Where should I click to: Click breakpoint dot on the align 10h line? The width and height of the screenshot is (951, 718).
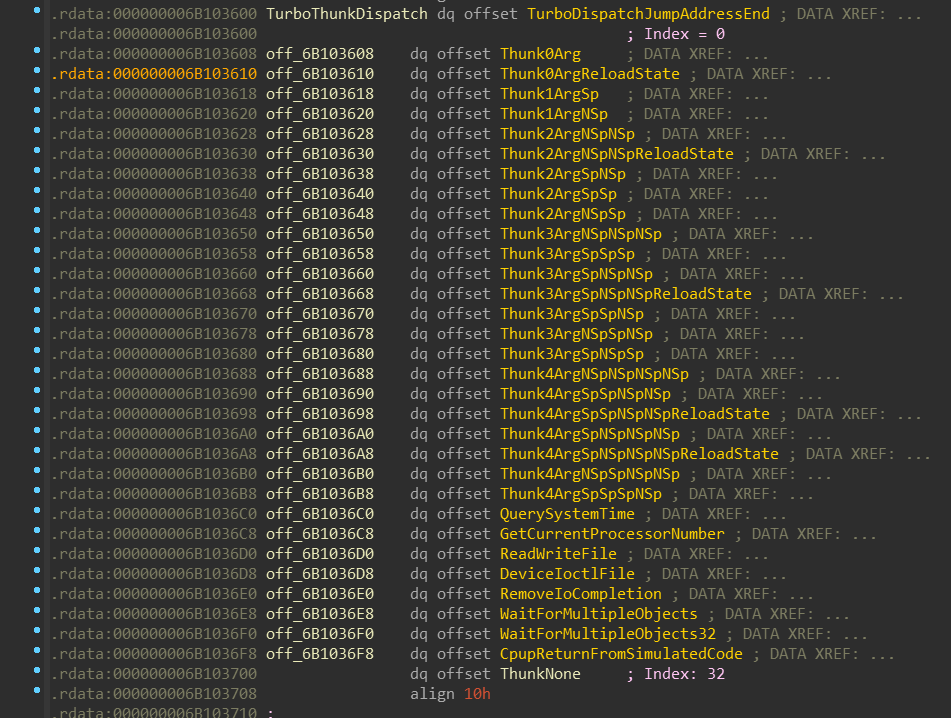coord(37,691)
